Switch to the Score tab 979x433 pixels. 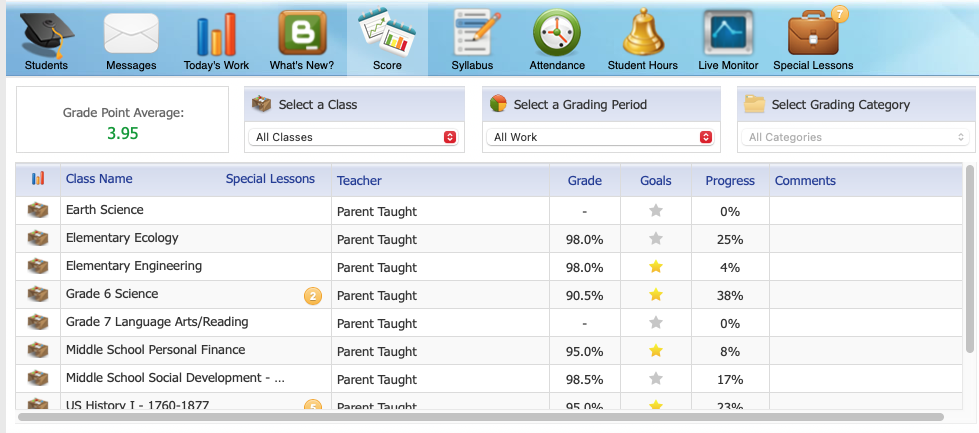tap(387, 40)
